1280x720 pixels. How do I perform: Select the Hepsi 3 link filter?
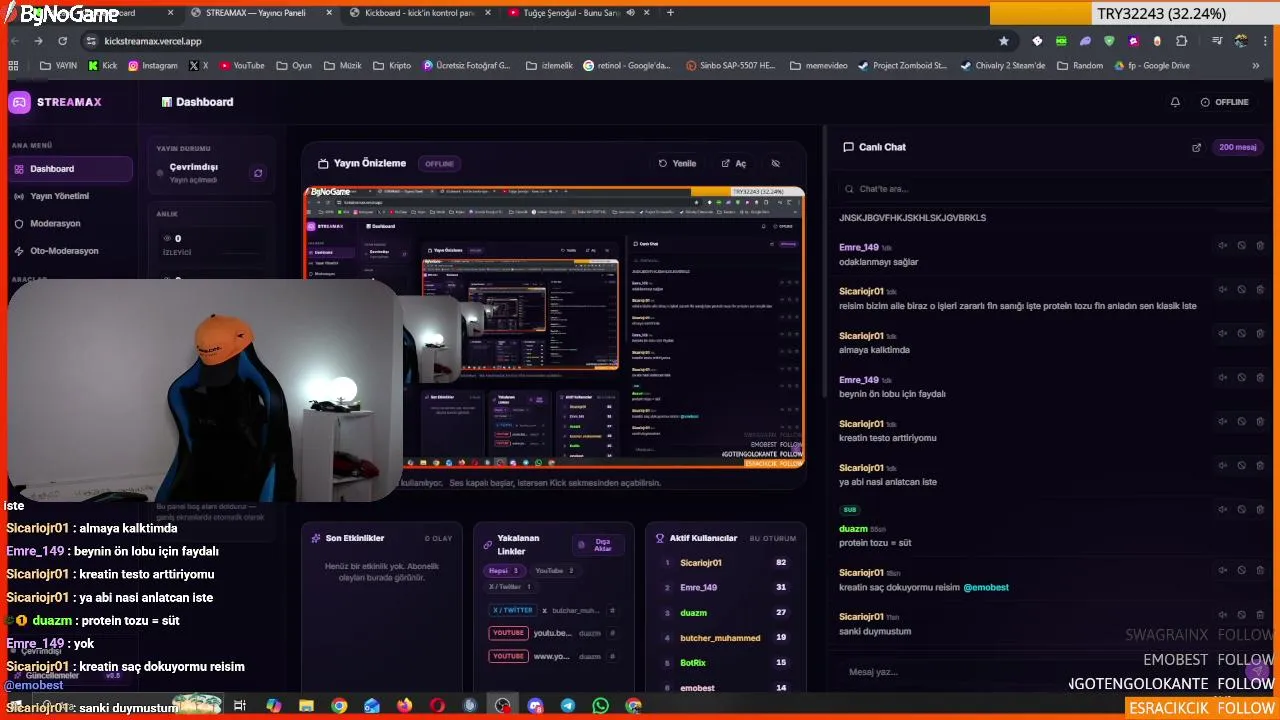pyautogui.click(x=503, y=571)
